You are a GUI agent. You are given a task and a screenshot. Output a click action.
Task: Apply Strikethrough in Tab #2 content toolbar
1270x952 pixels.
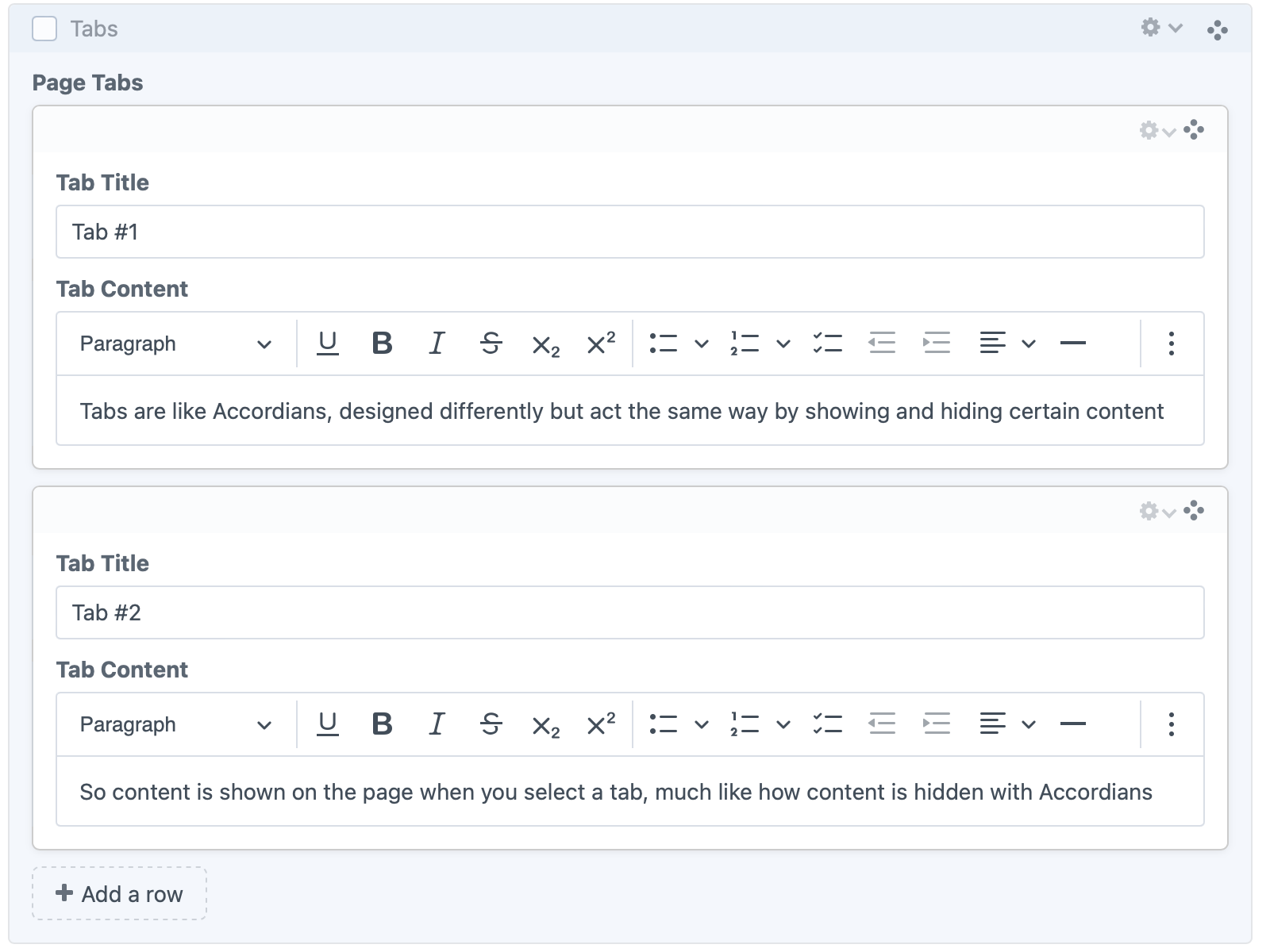(x=491, y=724)
